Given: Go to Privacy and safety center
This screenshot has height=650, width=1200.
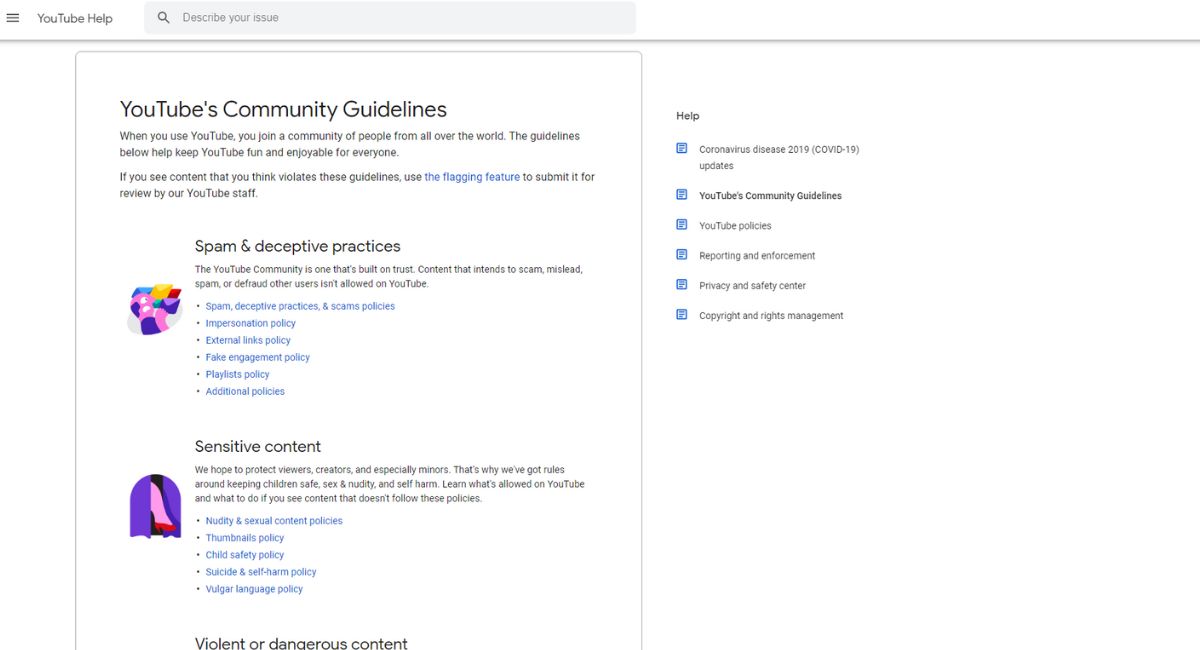Looking at the screenshot, I should pos(752,286).
